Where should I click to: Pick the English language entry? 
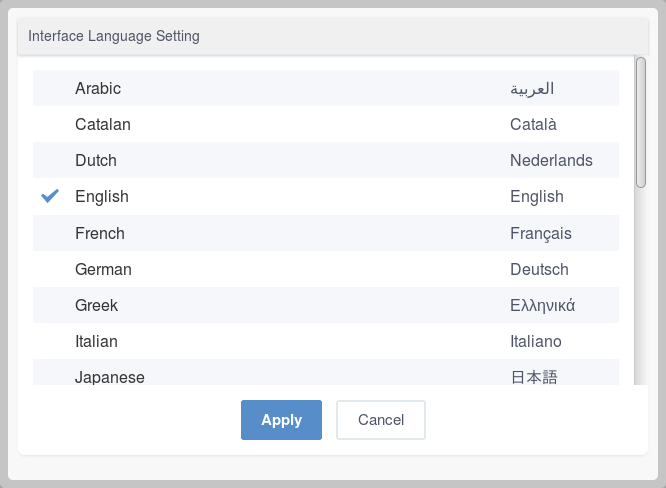click(326, 196)
